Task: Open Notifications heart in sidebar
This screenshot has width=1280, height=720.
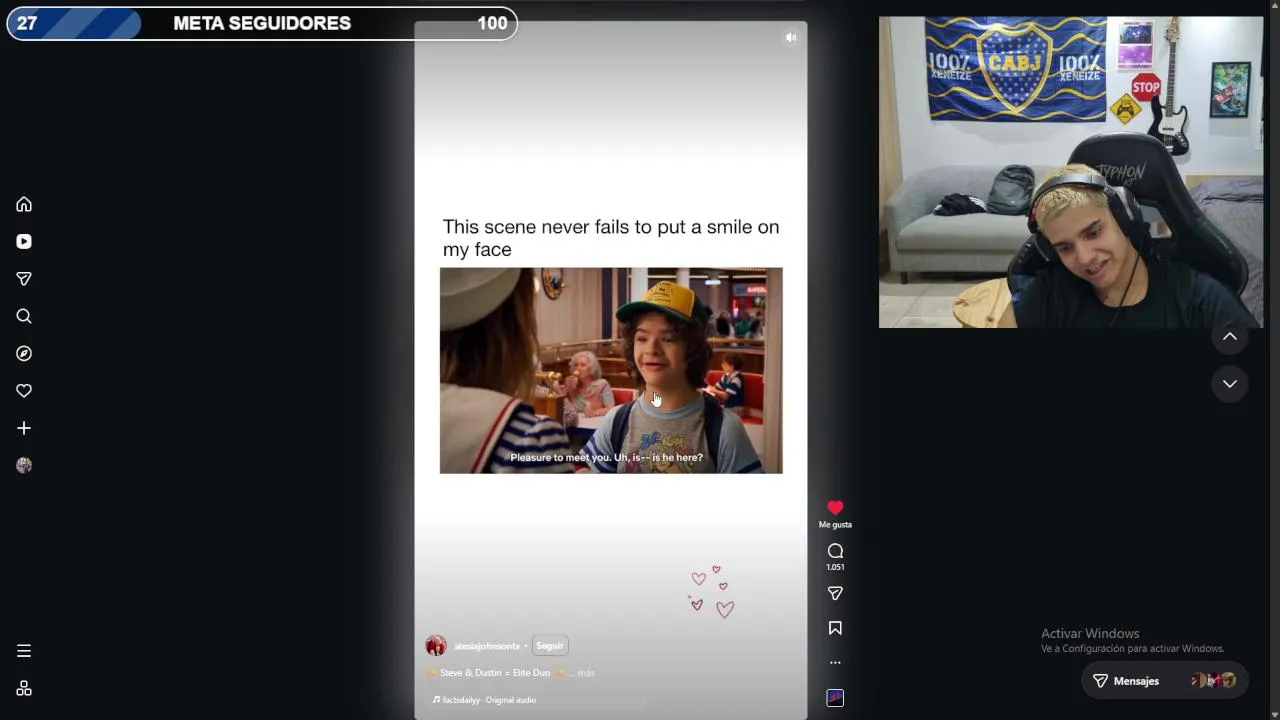Action: click(x=24, y=391)
